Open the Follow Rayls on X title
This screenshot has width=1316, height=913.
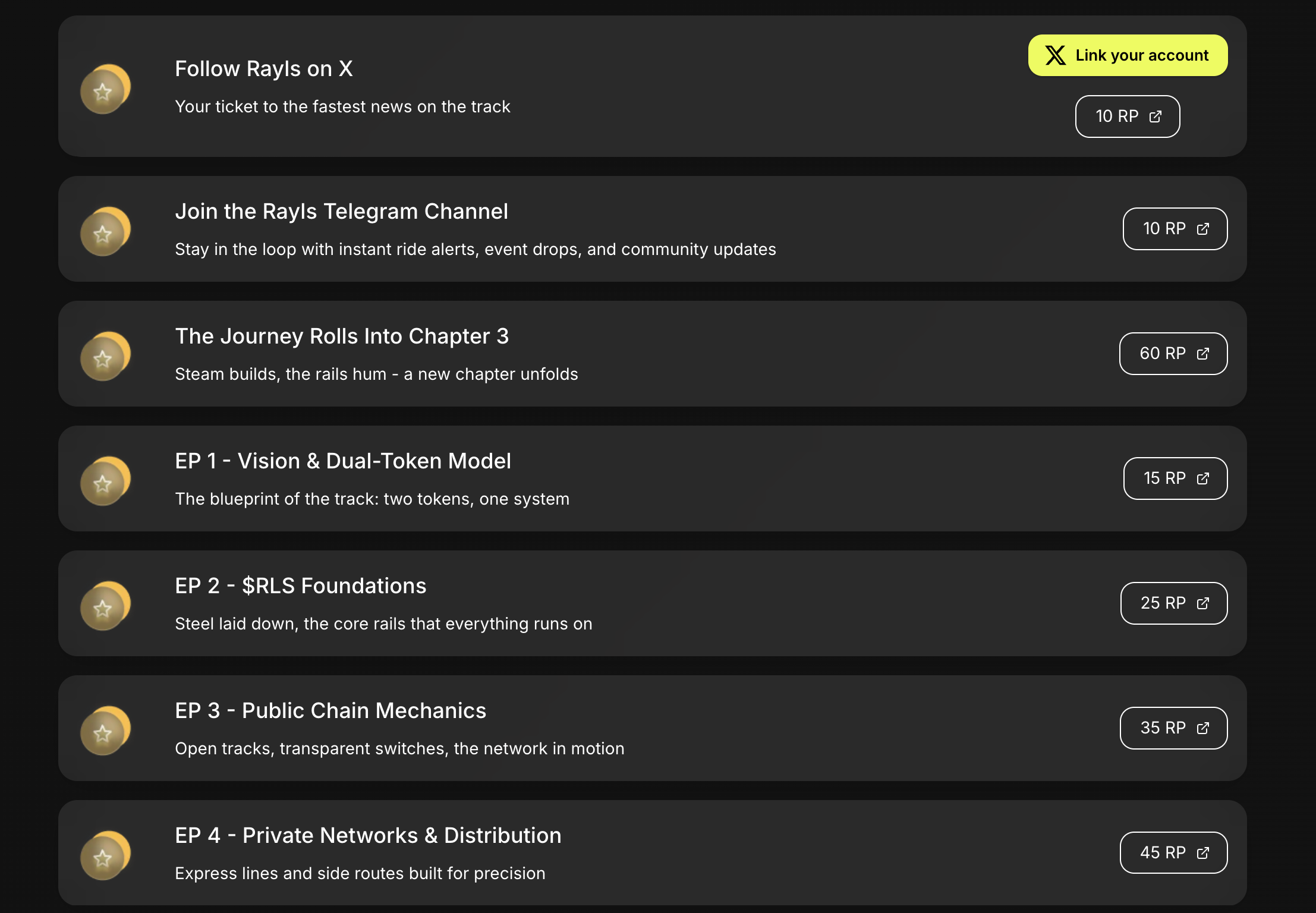coord(264,69)
